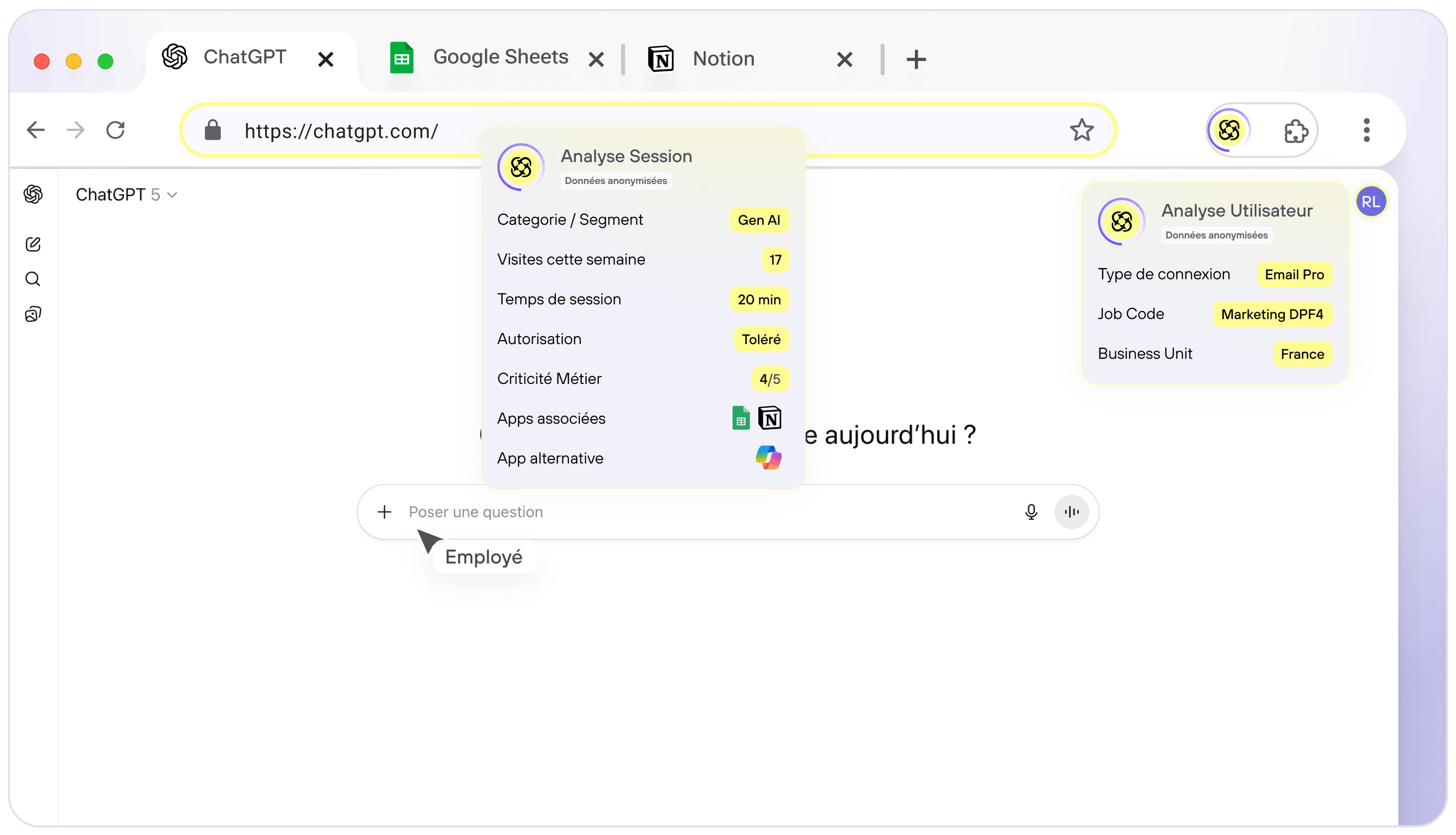Image resolution: width=1456 pixels, height=835 pixels.
Task: Switch to the Notion tab
Action: tap(723, 59)
